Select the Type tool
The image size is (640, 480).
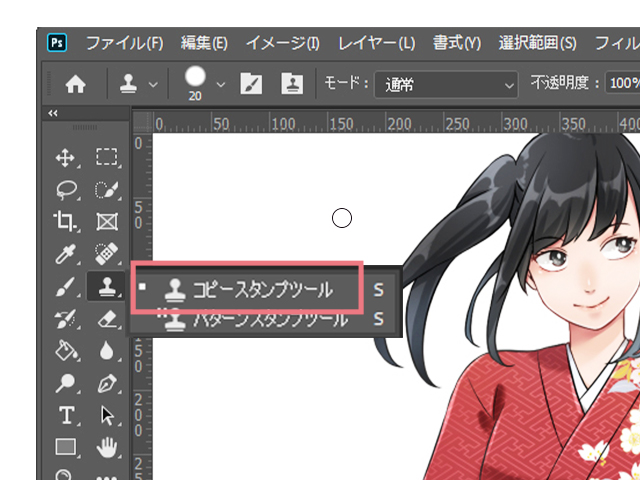pyautogui.click(x=67, y=416)
